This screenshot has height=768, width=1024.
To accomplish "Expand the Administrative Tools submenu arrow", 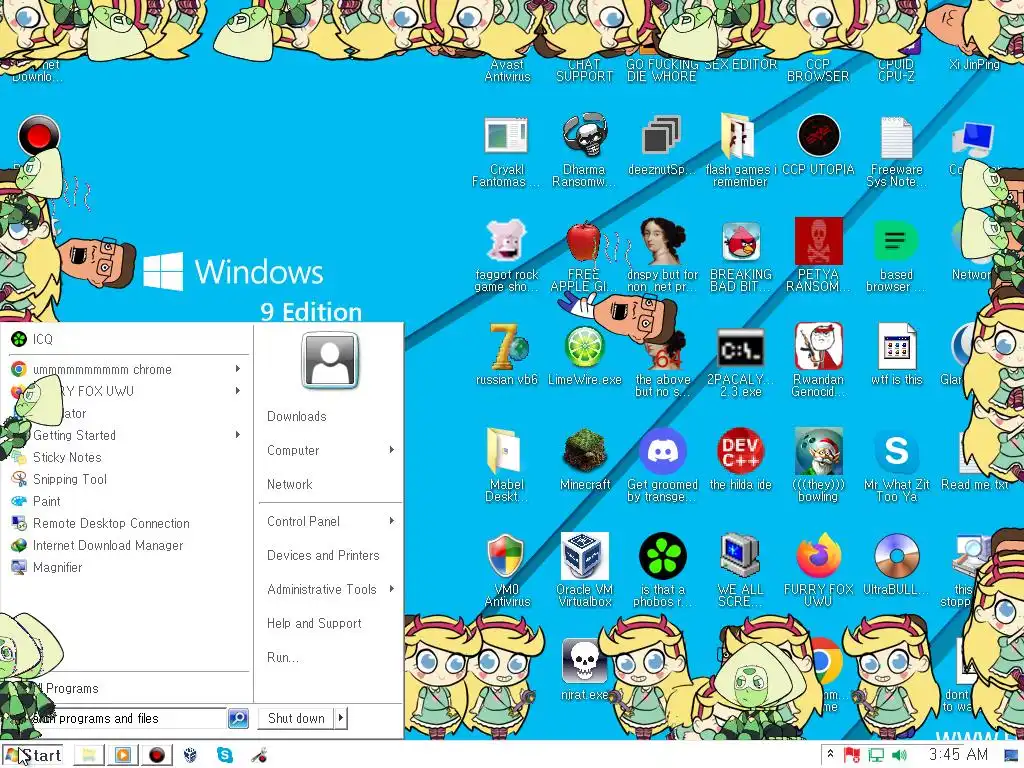I will (x=391, y=589).
